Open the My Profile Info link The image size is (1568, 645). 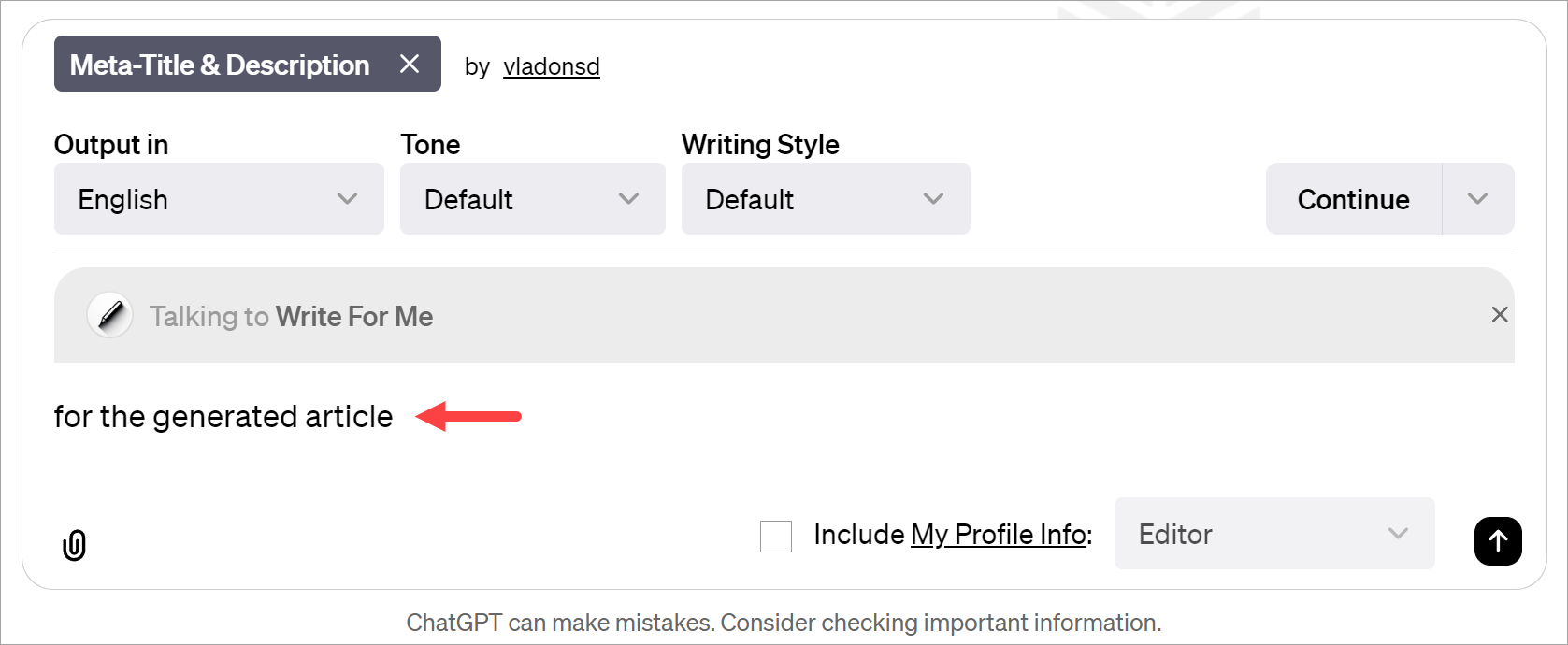tap(999, 535)
